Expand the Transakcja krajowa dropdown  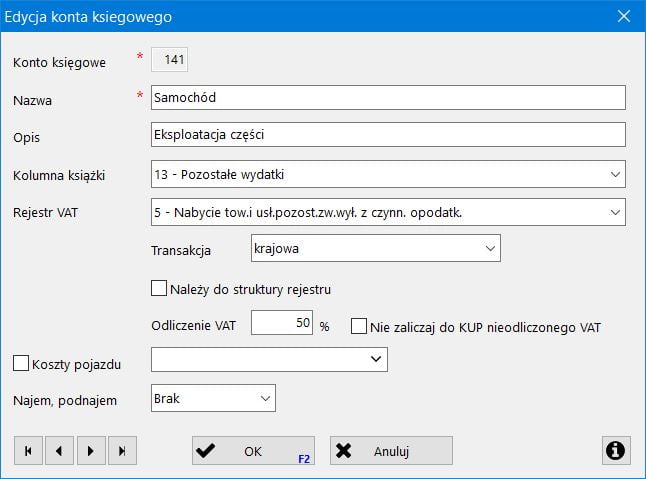(x=489, y=247)
